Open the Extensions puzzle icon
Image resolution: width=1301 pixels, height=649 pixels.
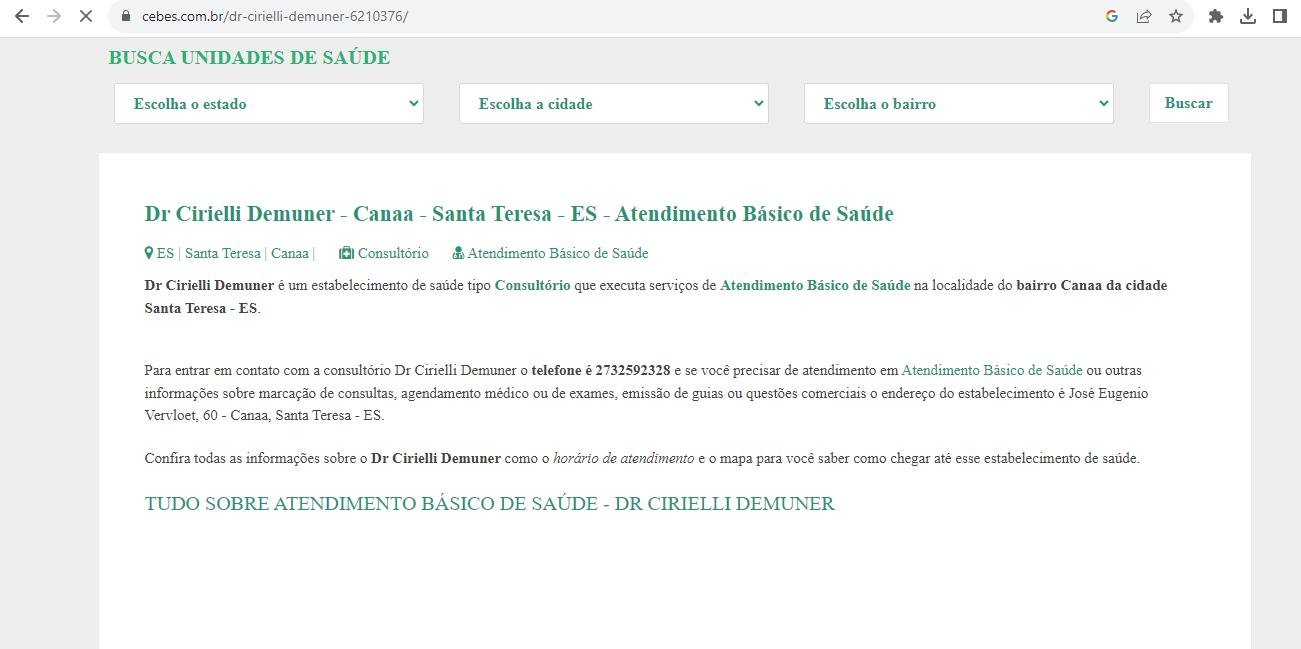pyautogui.click(x=1216, y=16)
